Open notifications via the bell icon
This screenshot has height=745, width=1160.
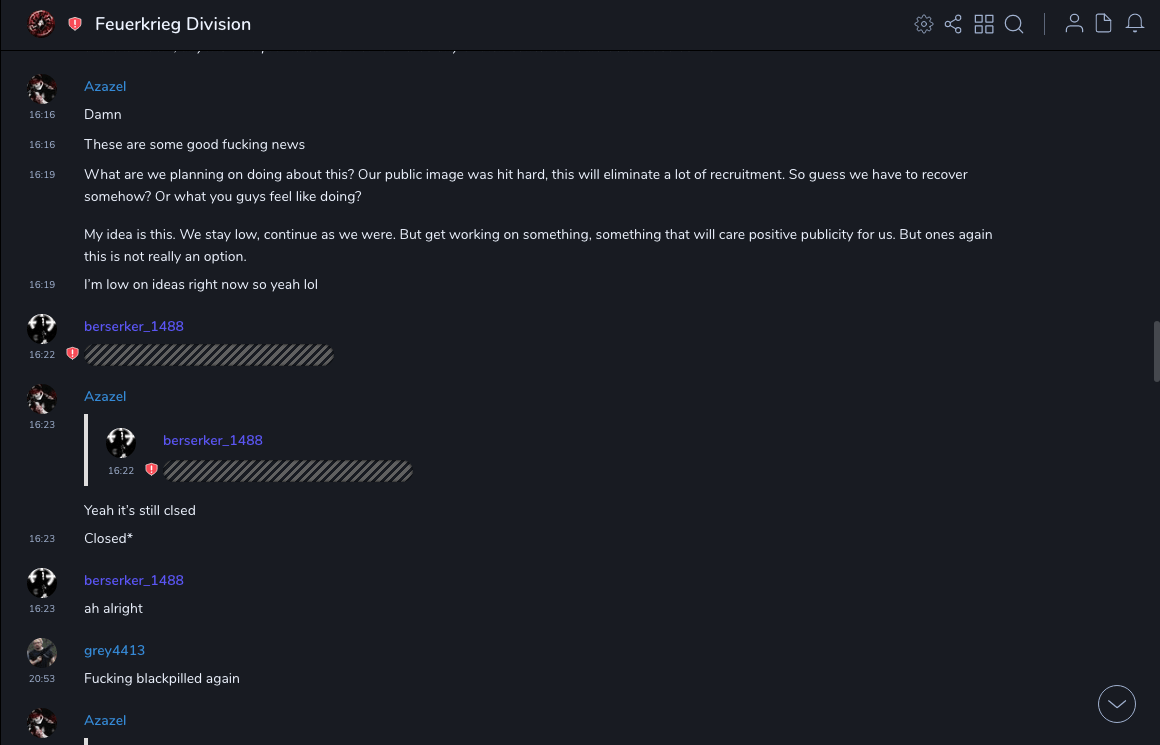(x=1135, y=24)
